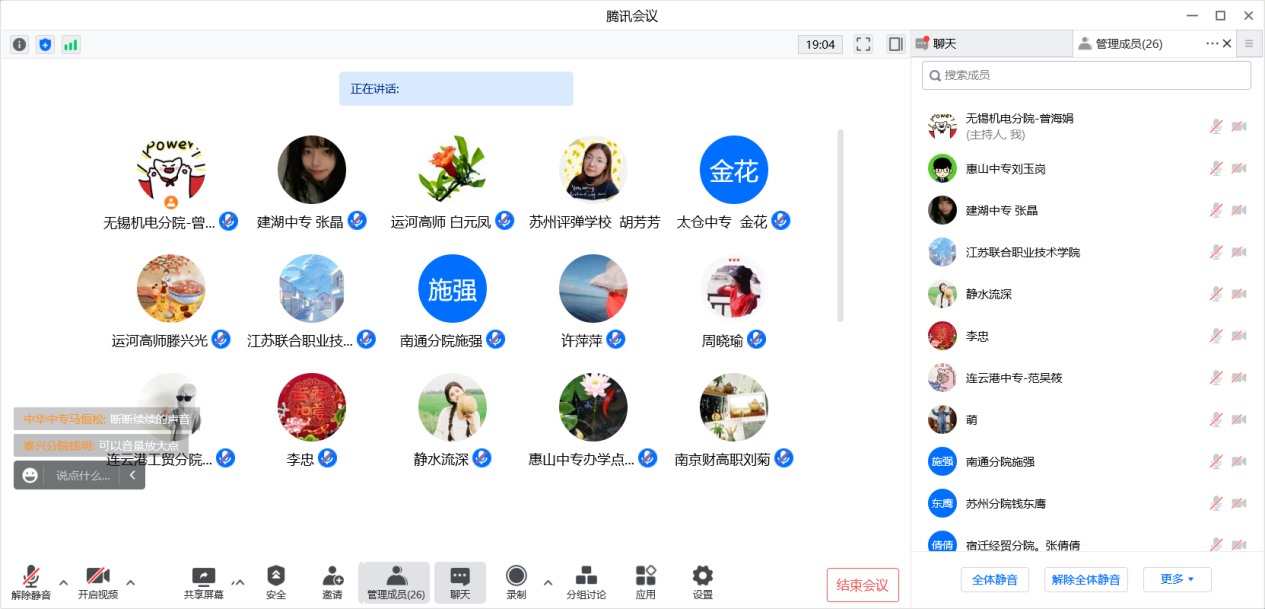
Task: Expand recording options arrow beside 录制
Action: pos(547,582)
